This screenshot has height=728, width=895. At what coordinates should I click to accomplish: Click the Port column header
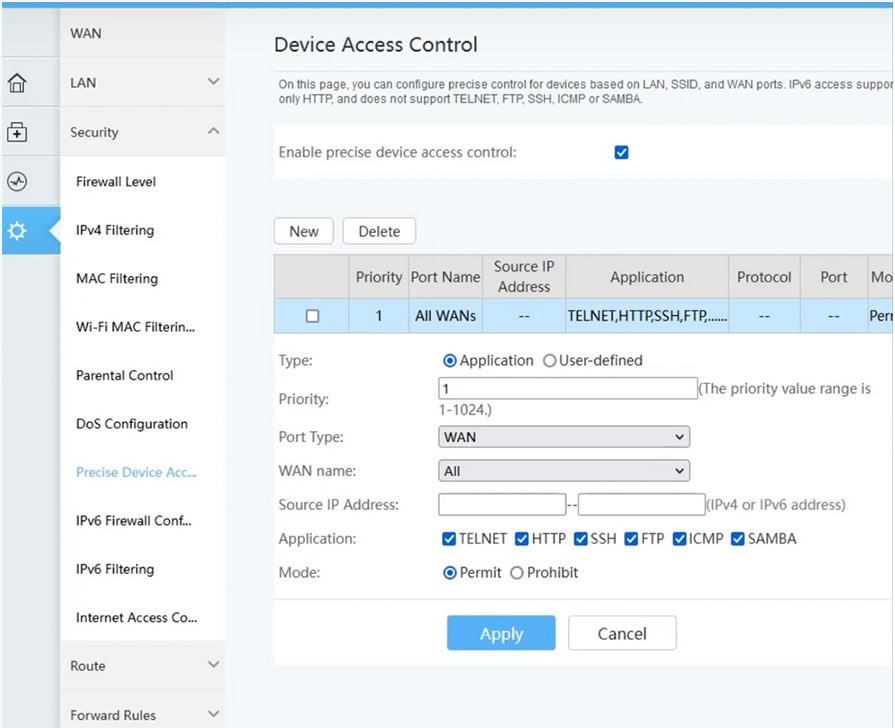[834, 277]
